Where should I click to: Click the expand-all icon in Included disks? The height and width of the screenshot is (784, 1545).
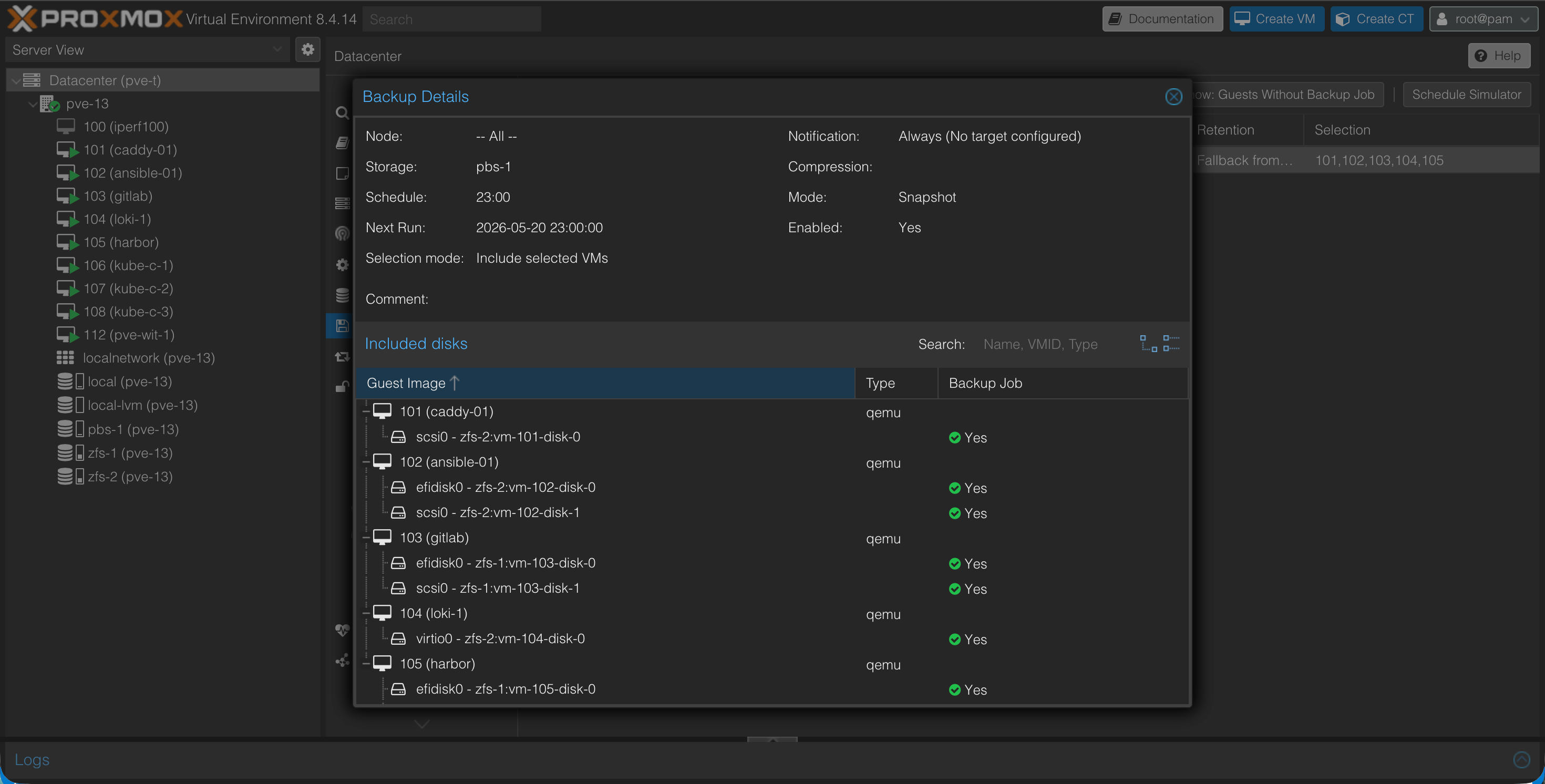pos(1148,344)
